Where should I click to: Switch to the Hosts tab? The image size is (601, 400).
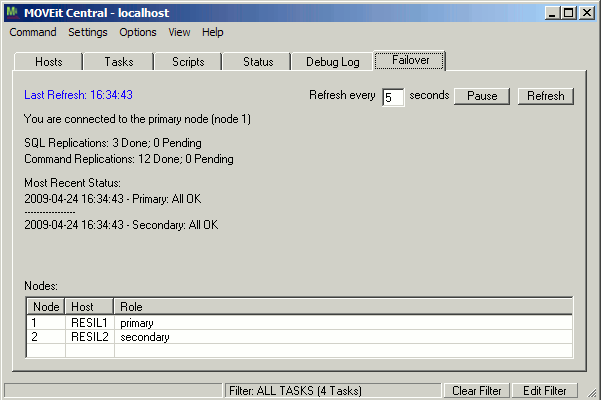tap(49, 62)
